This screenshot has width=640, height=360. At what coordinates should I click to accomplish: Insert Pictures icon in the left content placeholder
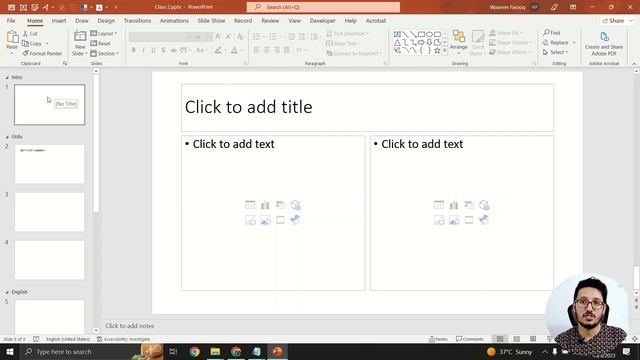click(265, 220)
